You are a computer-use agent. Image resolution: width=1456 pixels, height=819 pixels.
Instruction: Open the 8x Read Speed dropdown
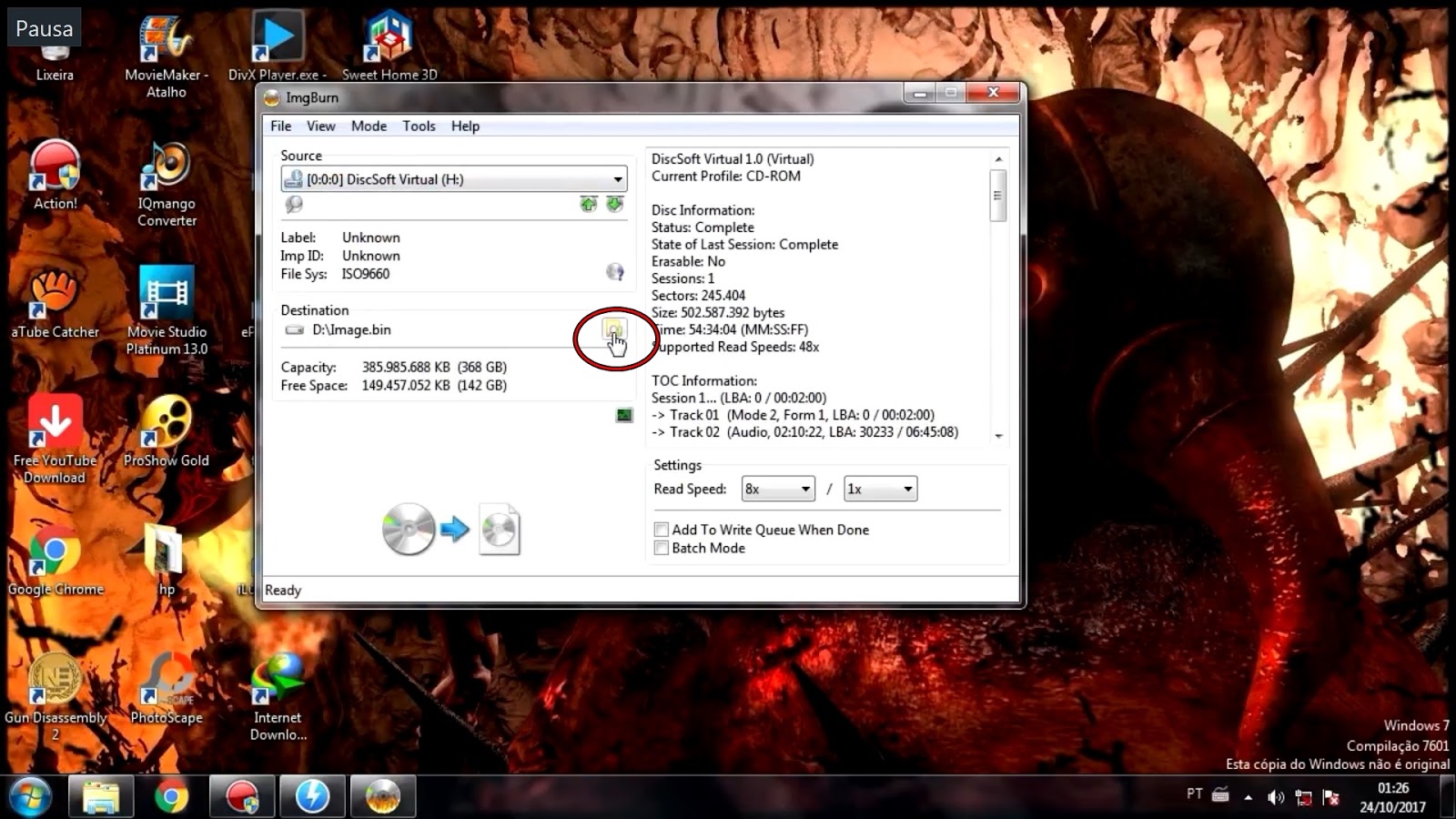point(778,489)
